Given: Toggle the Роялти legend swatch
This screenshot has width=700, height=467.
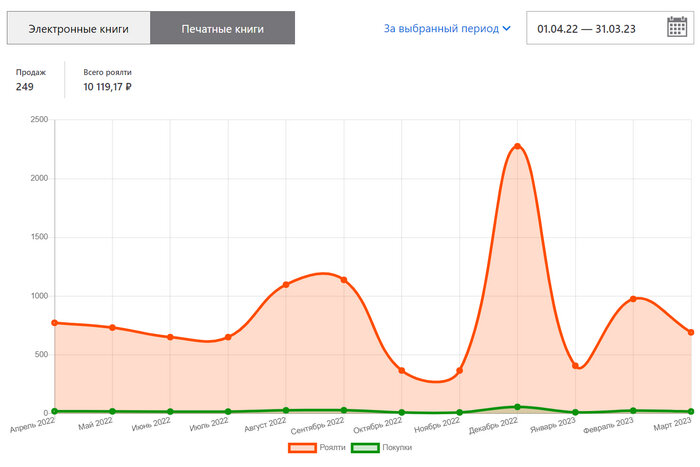Looking at the screenshot, I should [302, 447].
